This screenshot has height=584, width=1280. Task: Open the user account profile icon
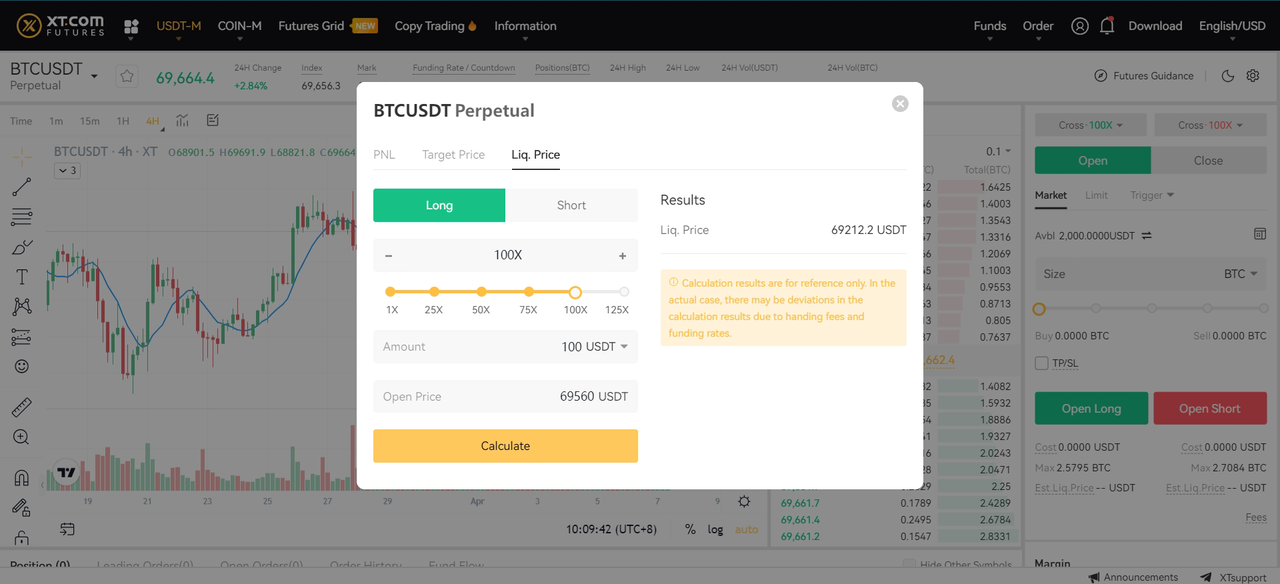(x=1079, y=26)
